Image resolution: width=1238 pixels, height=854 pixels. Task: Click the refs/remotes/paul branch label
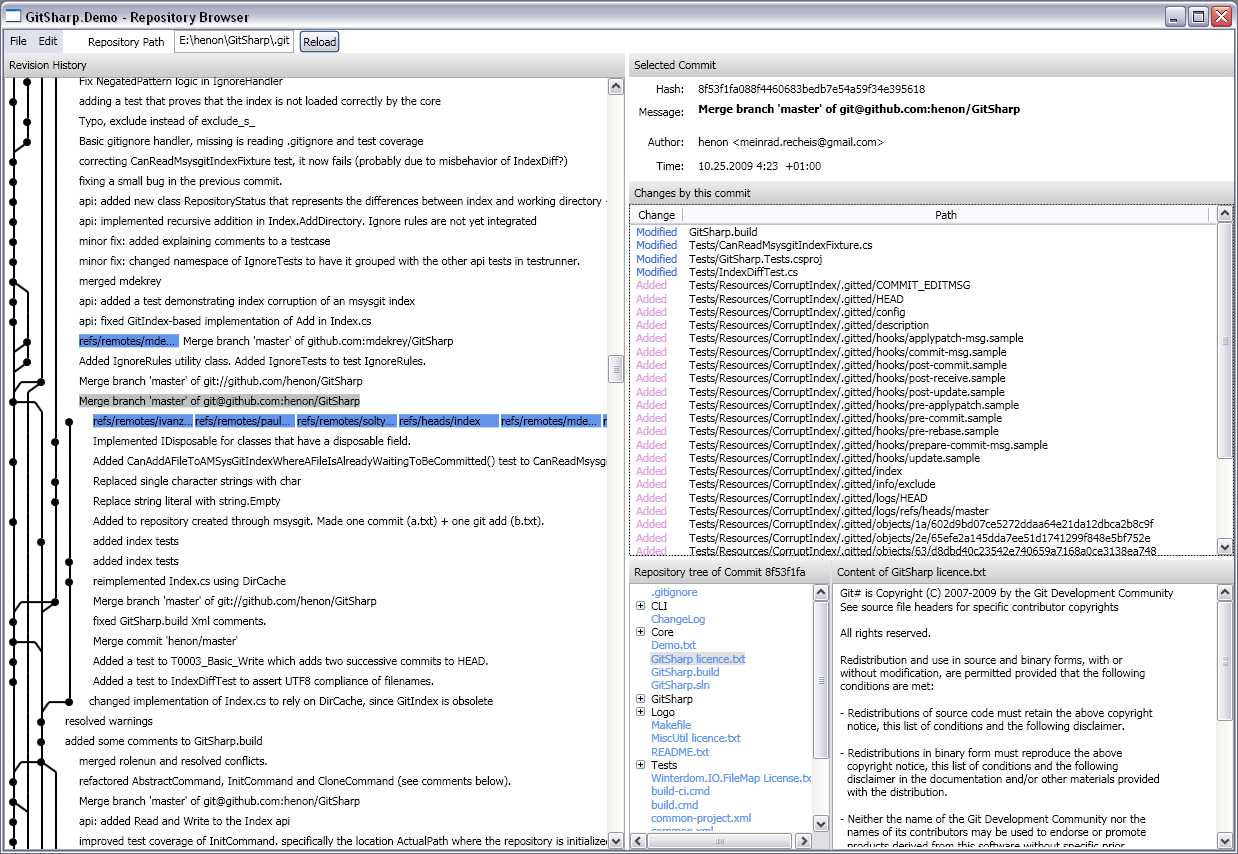[244, 421]
